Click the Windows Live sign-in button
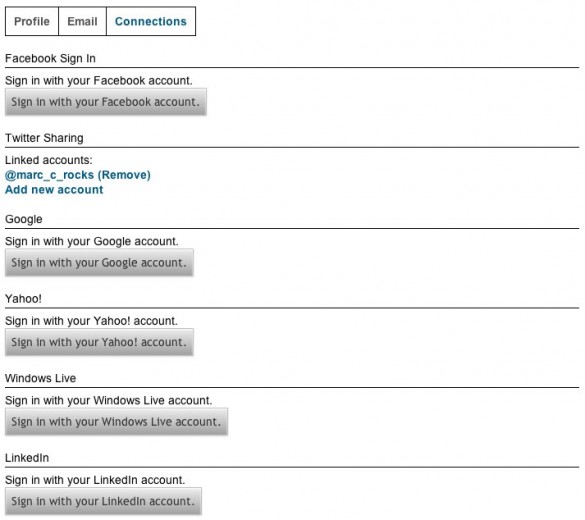 point(116,422)
